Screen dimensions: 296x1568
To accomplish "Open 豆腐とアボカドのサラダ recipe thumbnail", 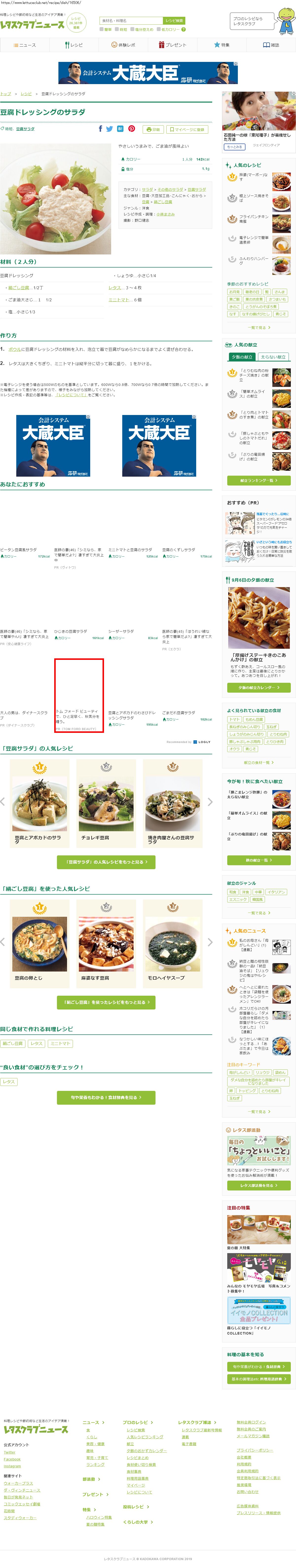I will (39, 804).
